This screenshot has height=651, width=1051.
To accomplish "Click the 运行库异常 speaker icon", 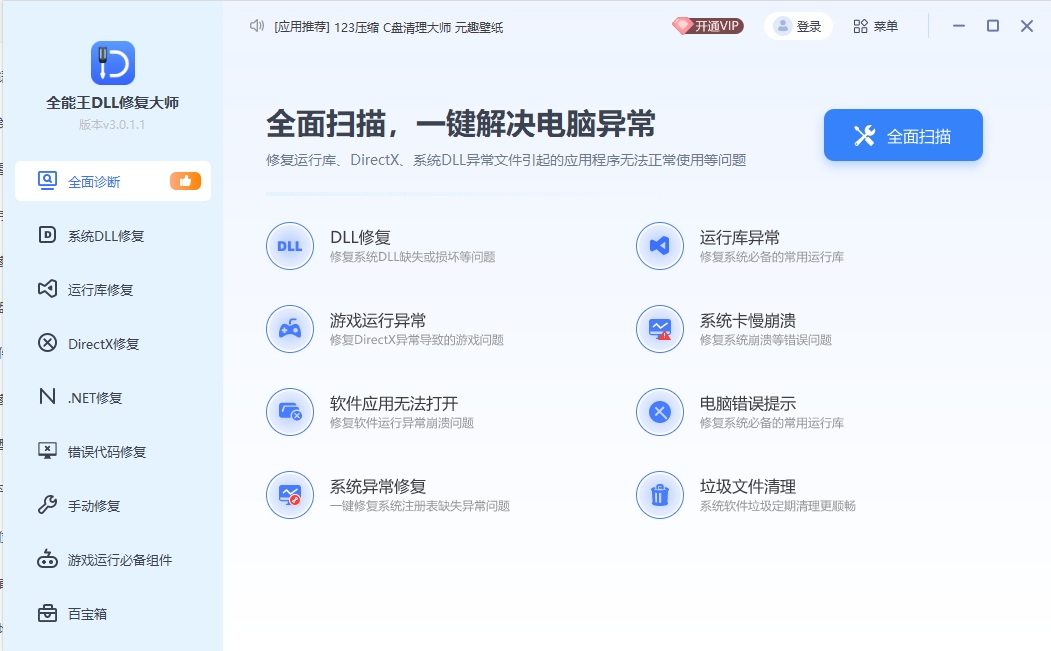I will click(x=660, y=246).
